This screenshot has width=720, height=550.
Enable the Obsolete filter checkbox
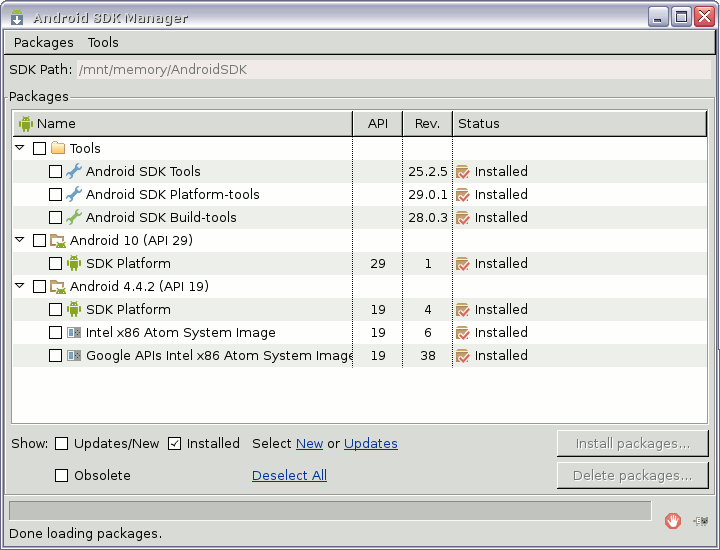62,475
